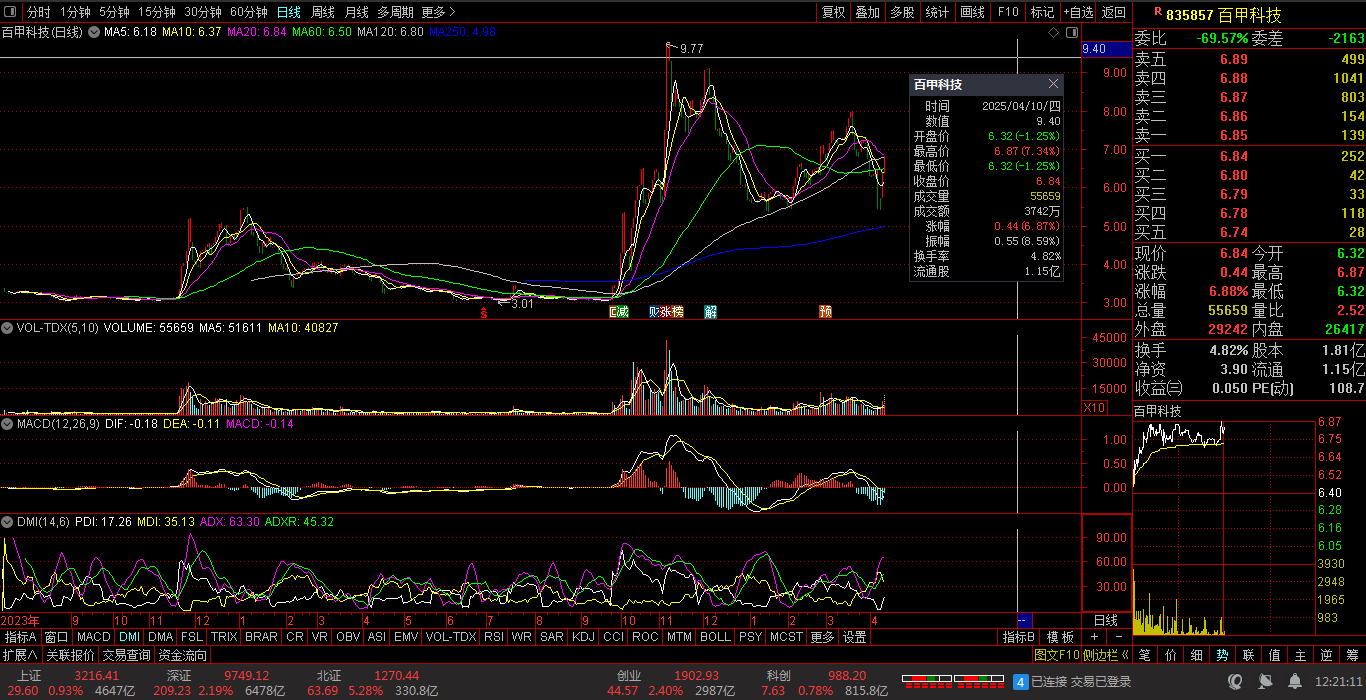Click the 多股 multi-stock button
This screenshot has height=700, width=1366.
click(902, 12)
